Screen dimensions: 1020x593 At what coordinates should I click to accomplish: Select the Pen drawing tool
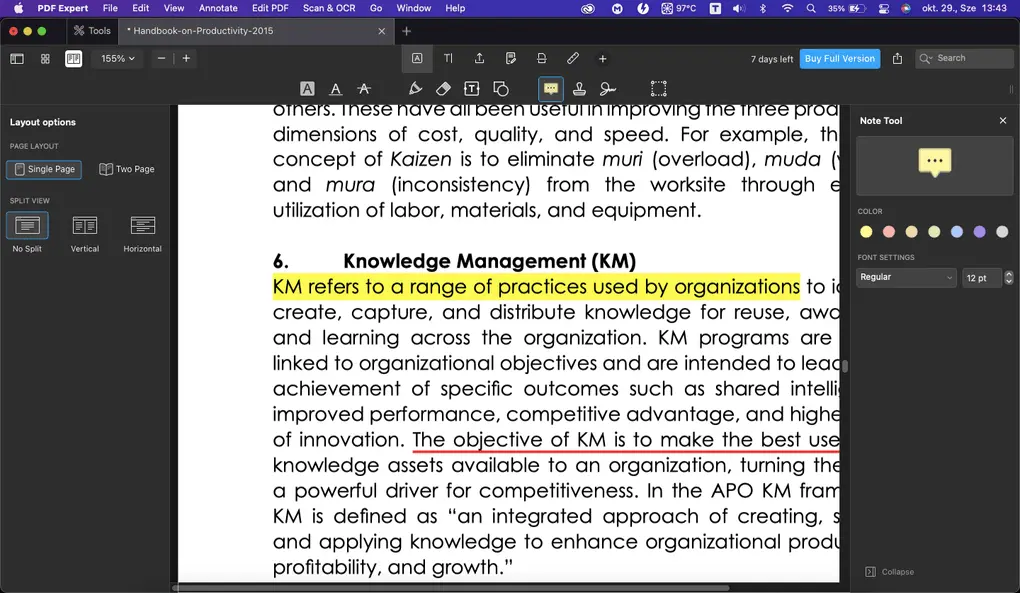pos(415,88)
